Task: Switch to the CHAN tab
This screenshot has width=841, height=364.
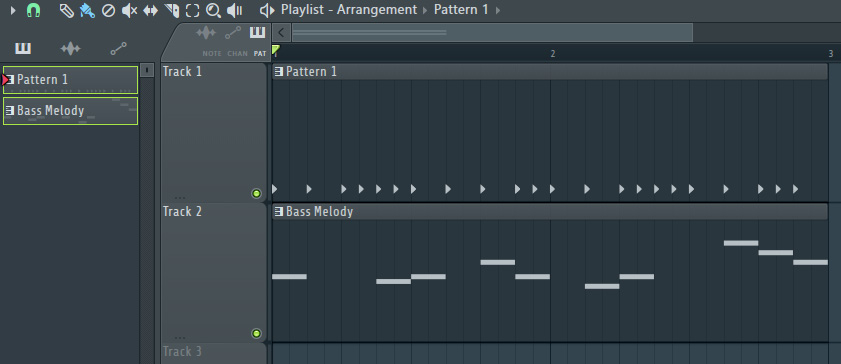Action: click(x=237, y=54)
